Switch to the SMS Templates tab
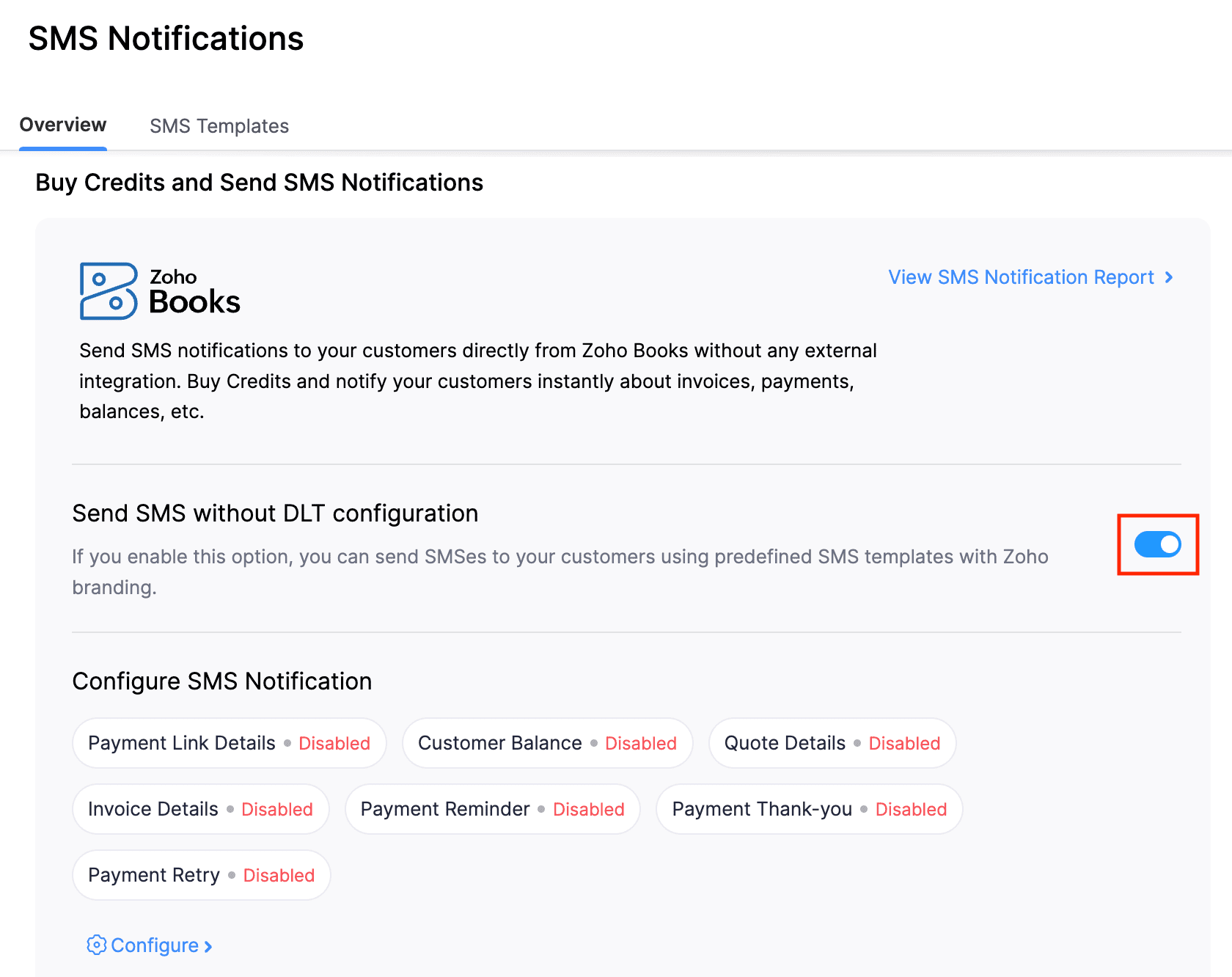1232x977 pixels. tap(219, 125)
